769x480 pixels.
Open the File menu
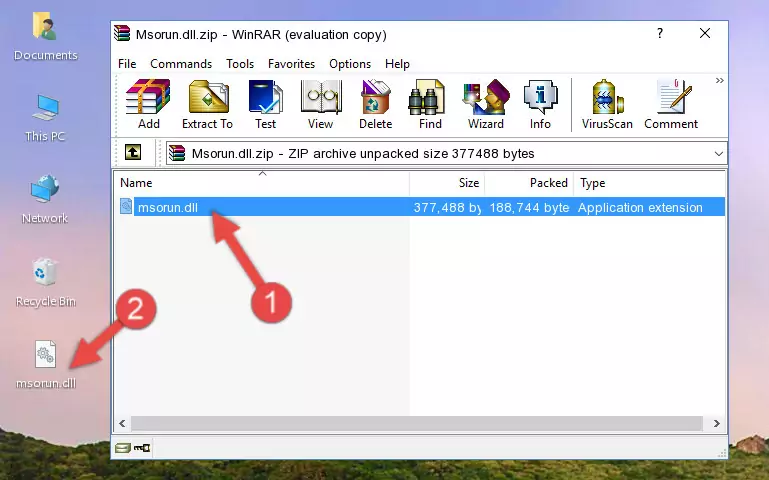click(127, 64)
